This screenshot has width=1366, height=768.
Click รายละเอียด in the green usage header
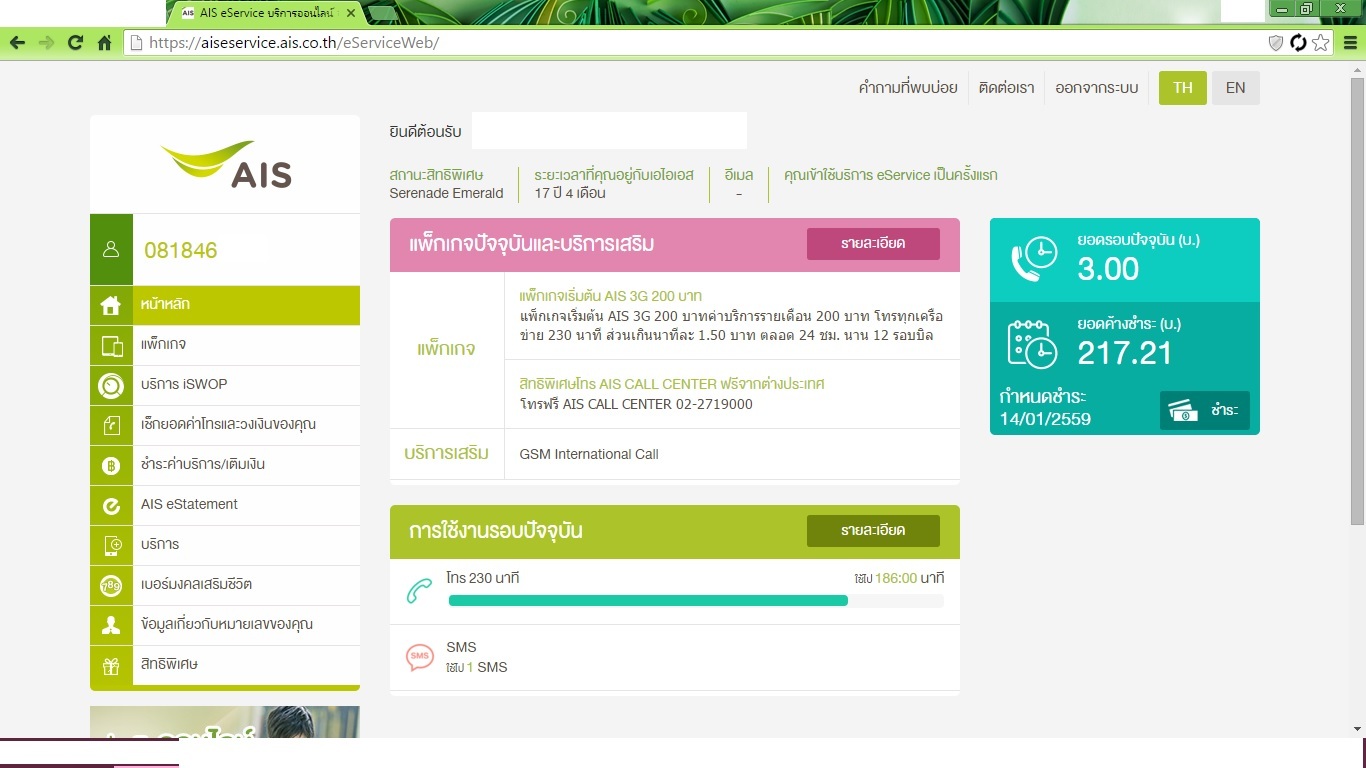(873, 531)
